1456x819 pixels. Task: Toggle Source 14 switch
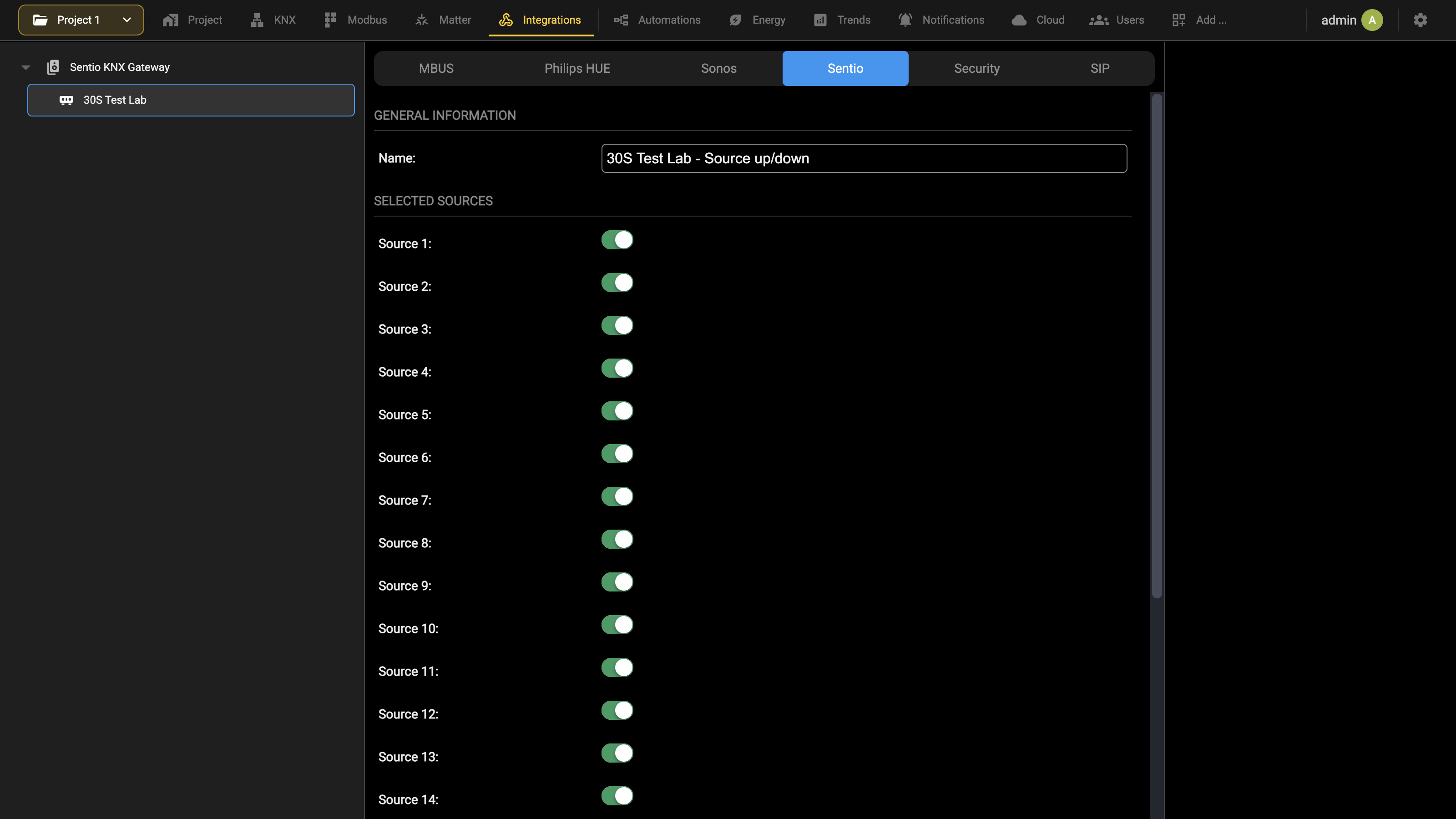pos(617,796)
